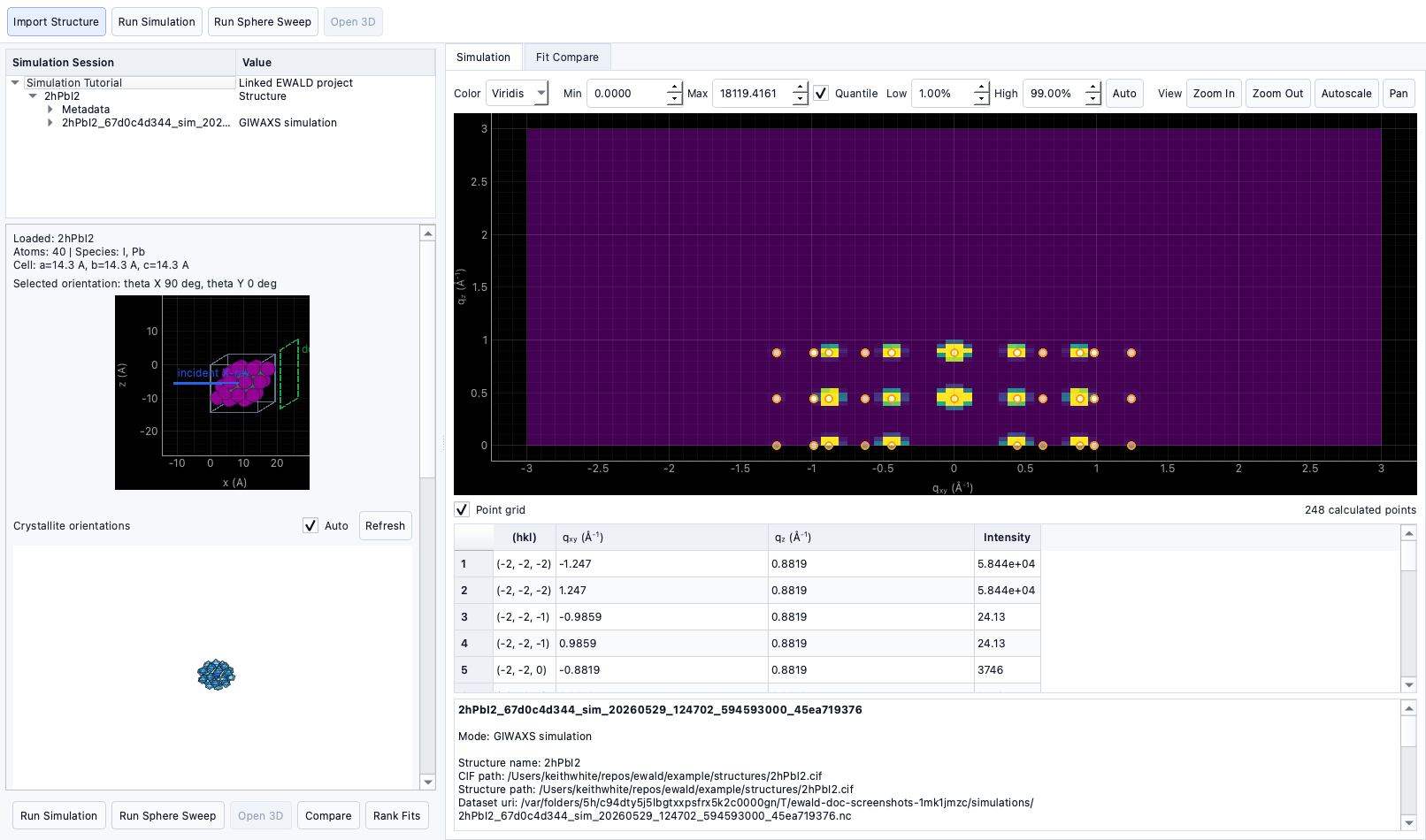The image size is (1426, 840).
Task: Click the Min value field
Action: 626,94
